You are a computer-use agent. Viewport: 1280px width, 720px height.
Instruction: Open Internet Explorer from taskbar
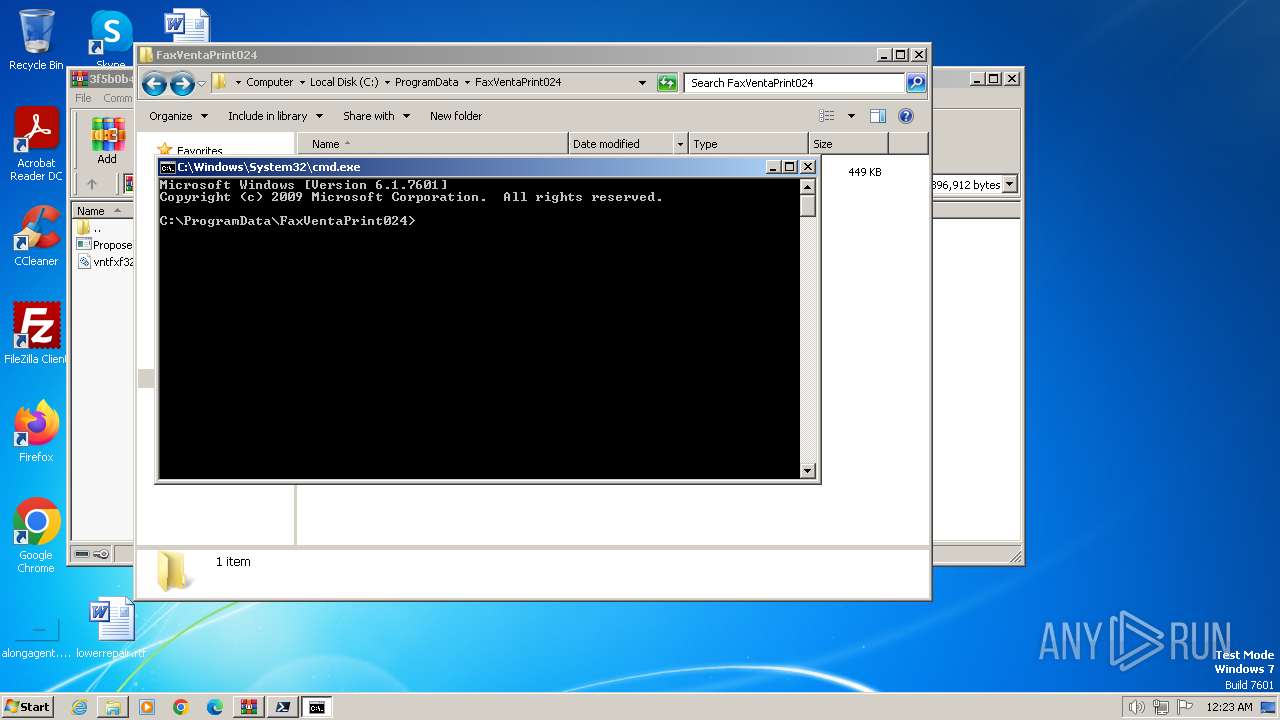(79, 707)
